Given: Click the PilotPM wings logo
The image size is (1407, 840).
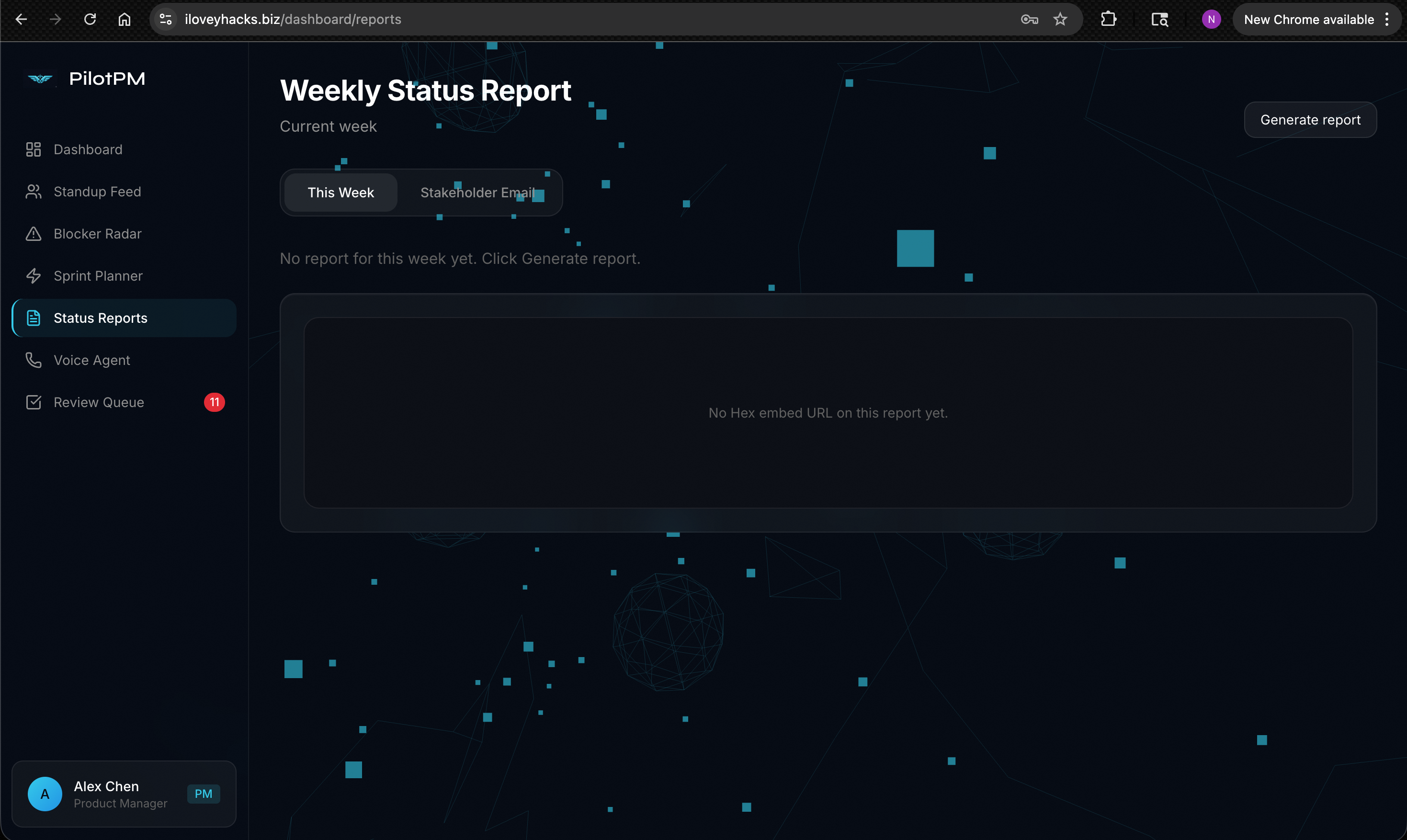Looking at the screenshot, I should 40,79.
